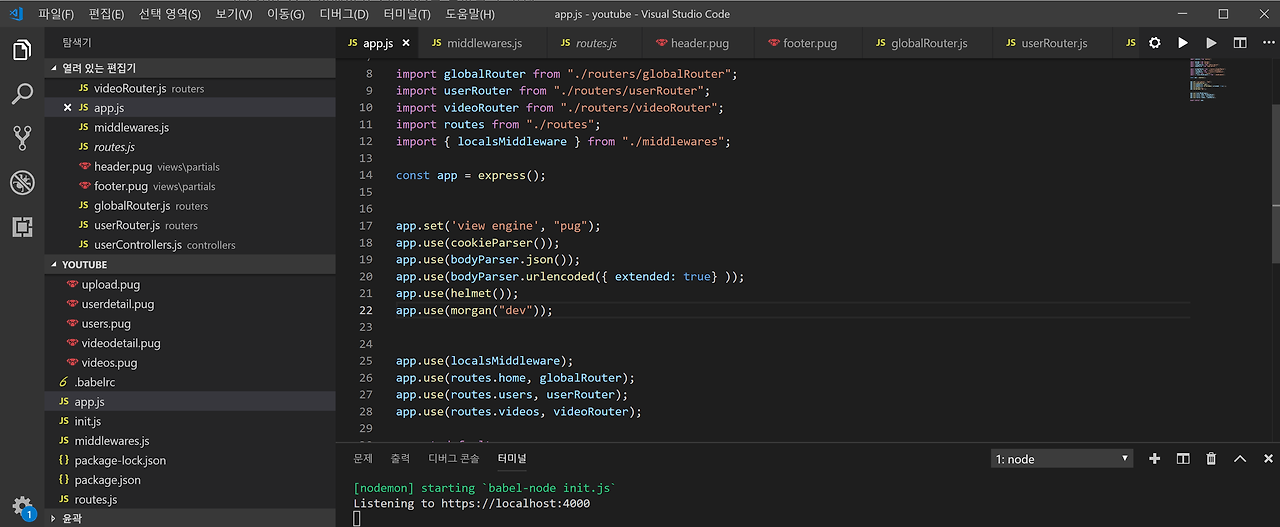Viewport: 1280px width, 527px height.
Task: Open the Explorer view in activity bar
Action: (22, 50)
